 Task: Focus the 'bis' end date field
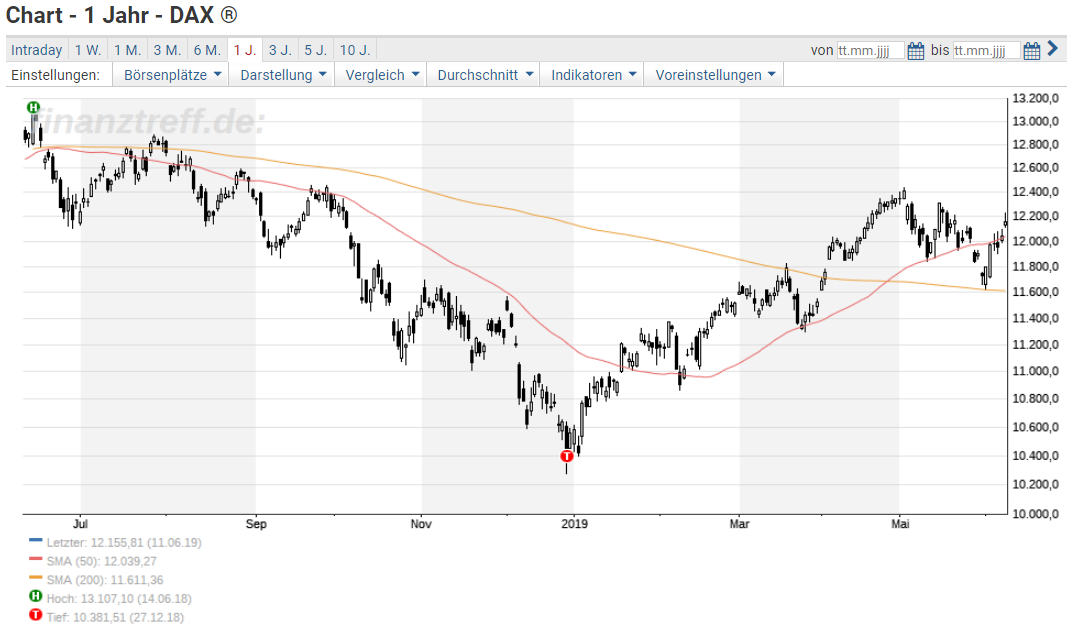986,50
